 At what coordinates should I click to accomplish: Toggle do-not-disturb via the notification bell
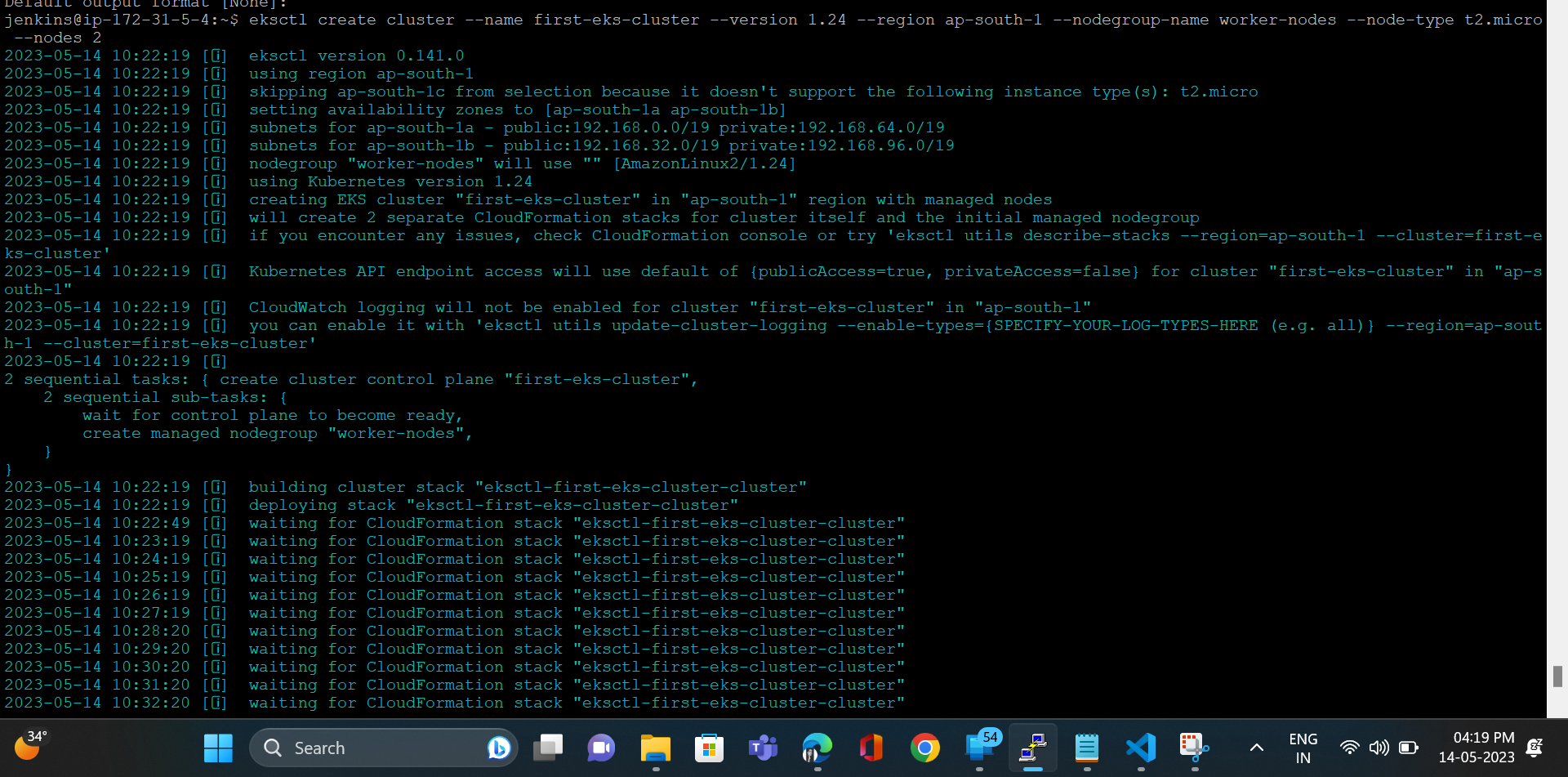coord(1534,748)
